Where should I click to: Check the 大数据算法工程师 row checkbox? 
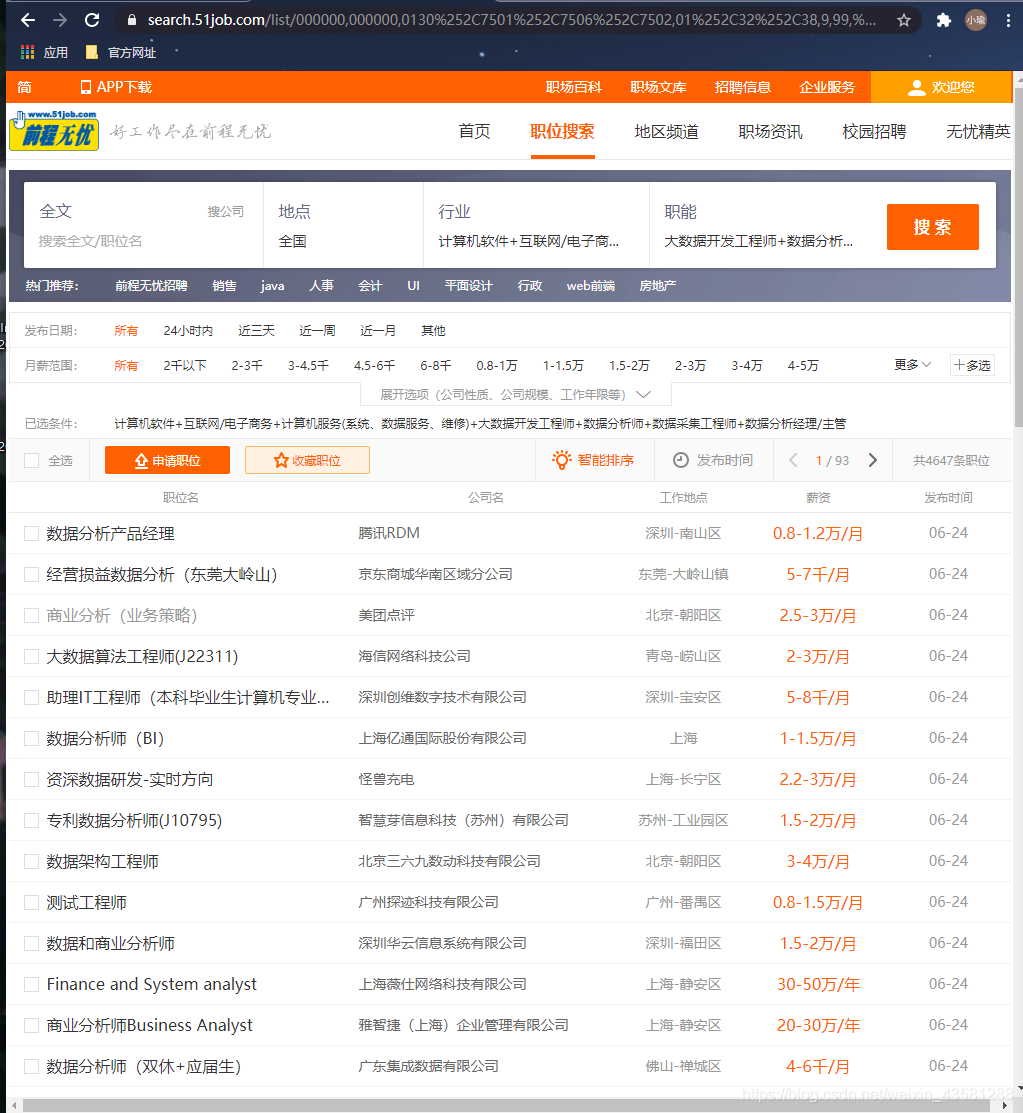[31, 656]
